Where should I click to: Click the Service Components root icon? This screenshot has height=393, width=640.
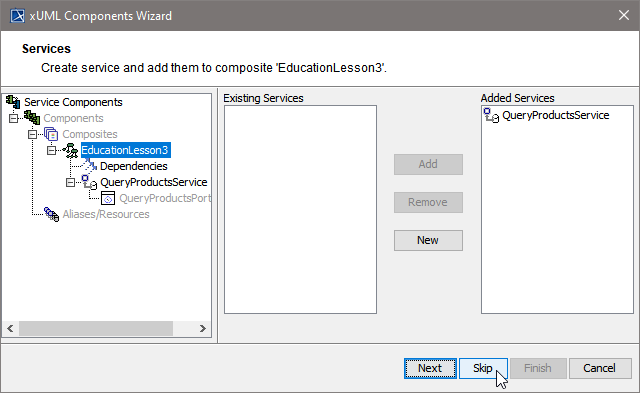tap(13, 102)
